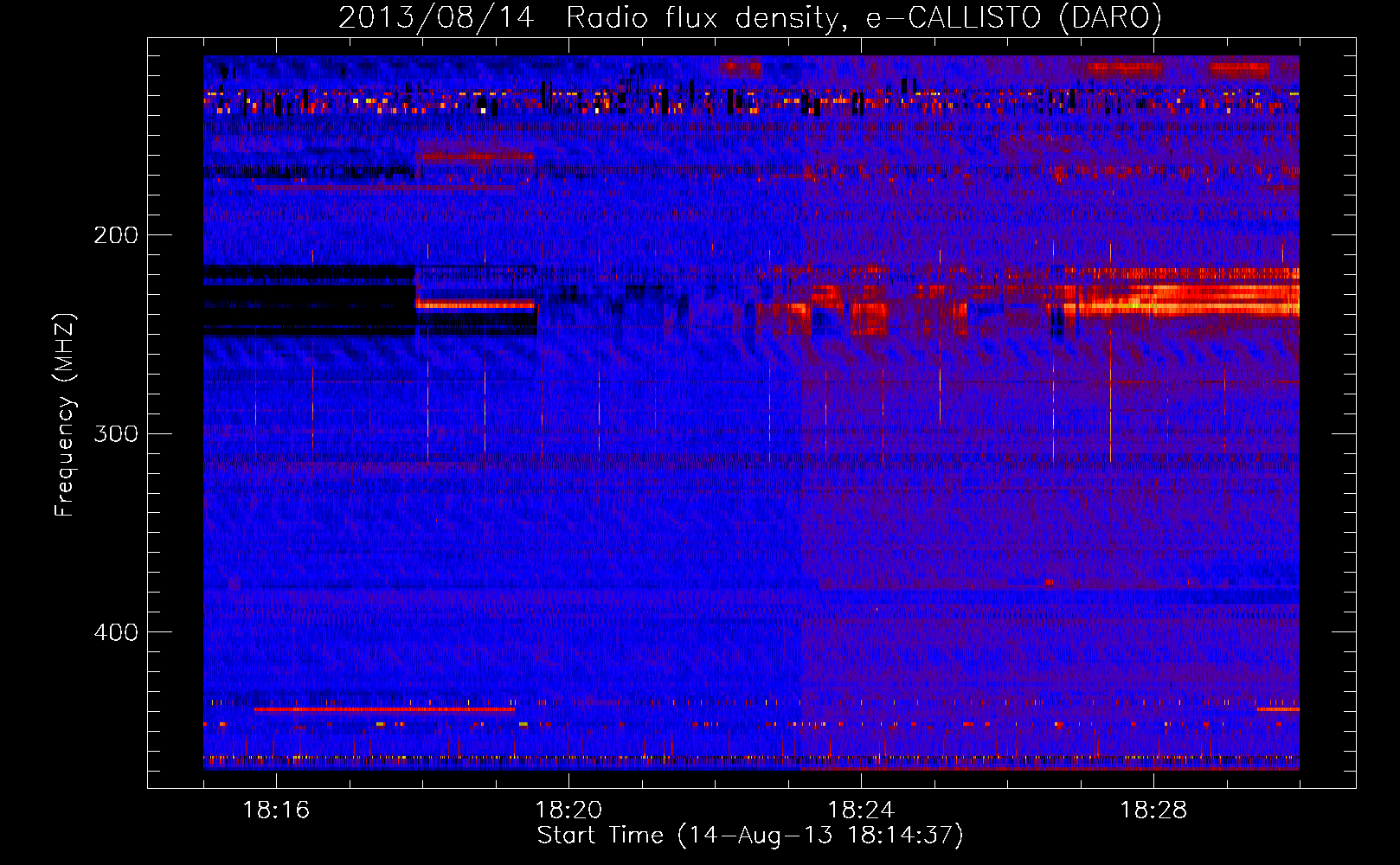This screenshot has width=1400, height=865.
Task: Click the 'Start Time (14-Aug-13 18:14:37)' label
Action: pos(750,836)
